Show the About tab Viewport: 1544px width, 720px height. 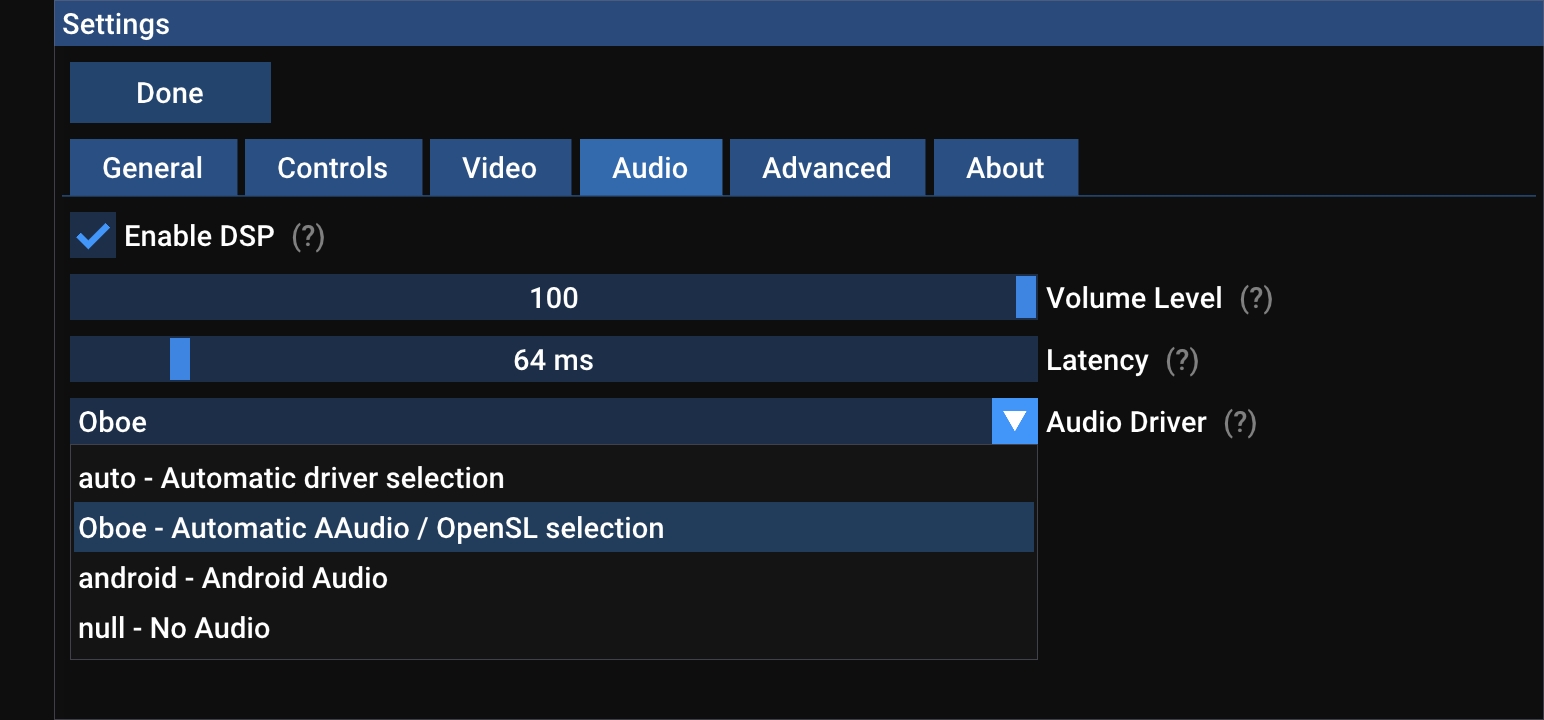[x=1005, y=167]
